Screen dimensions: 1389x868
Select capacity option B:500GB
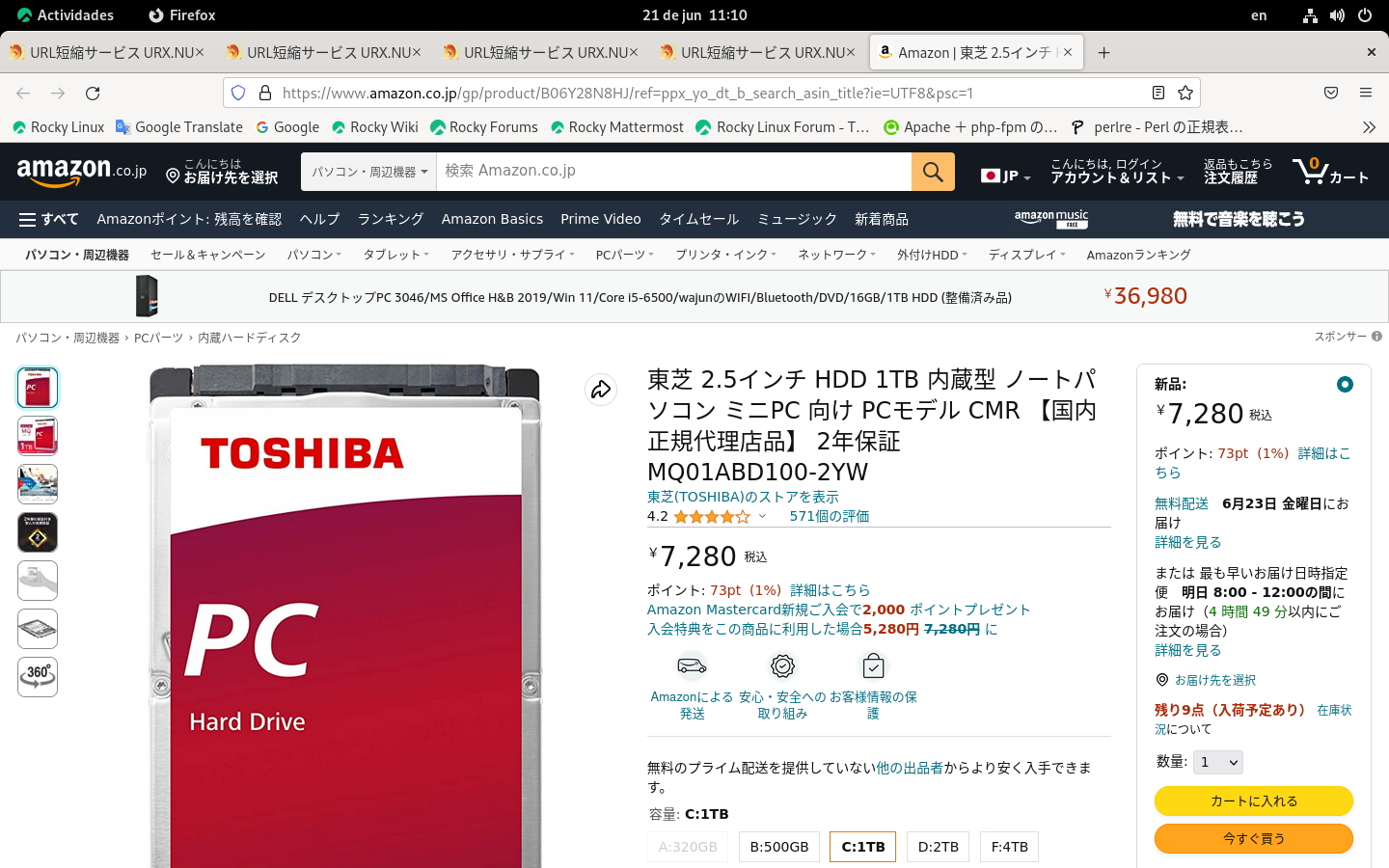click(779, 847)
